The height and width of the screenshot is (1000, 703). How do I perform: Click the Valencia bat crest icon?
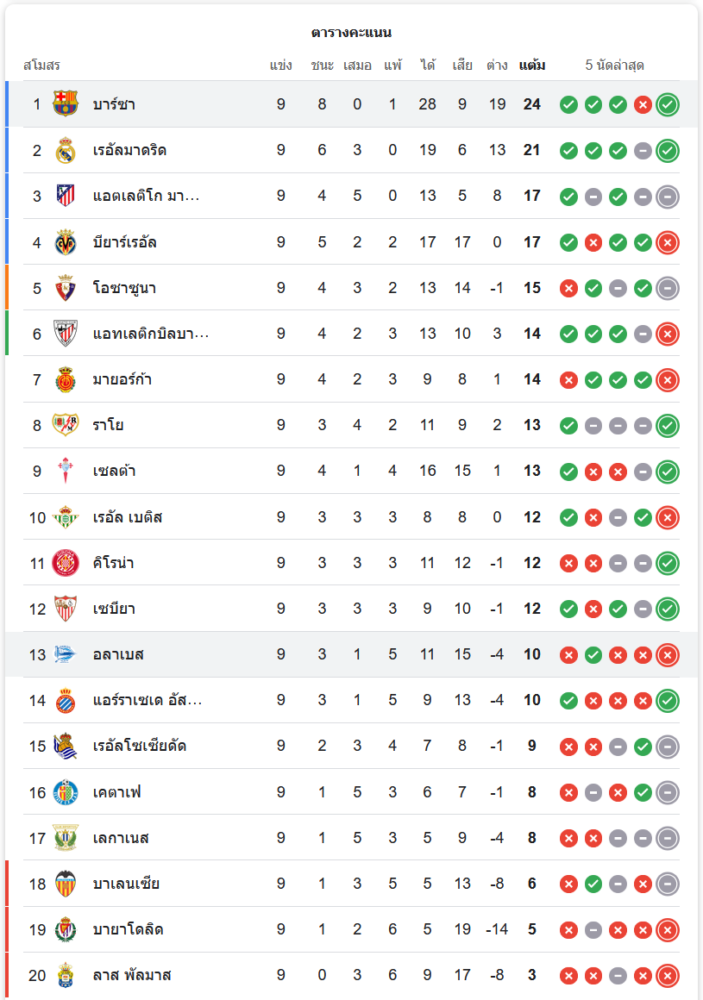pyautogui.click(x=66, y=883)
